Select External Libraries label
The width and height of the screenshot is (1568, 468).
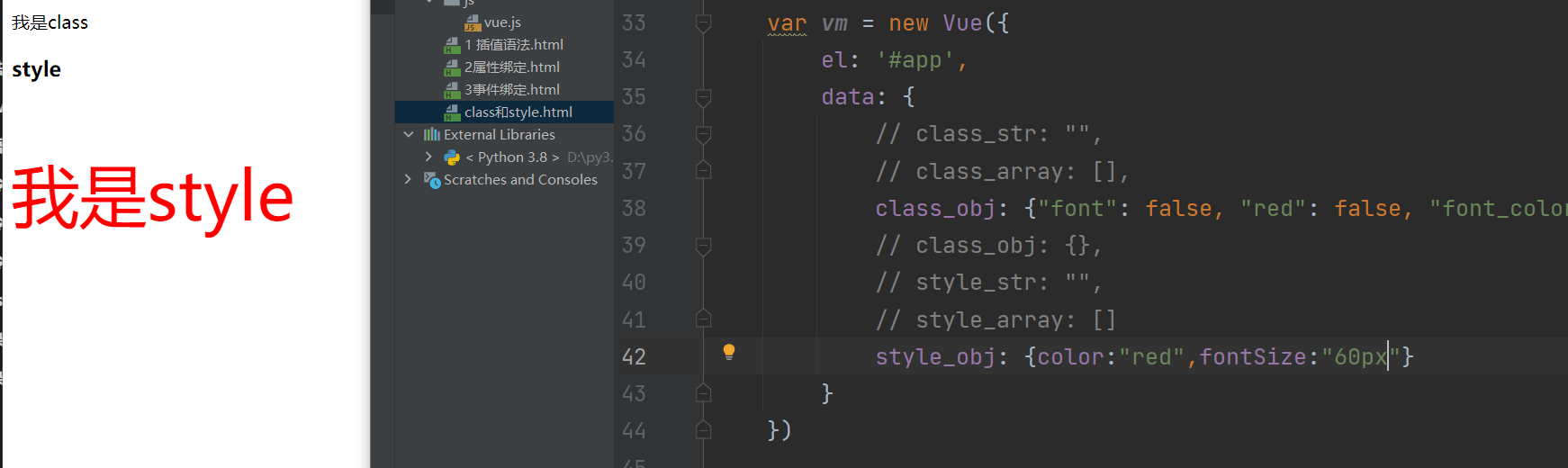(x=500, y=134)
